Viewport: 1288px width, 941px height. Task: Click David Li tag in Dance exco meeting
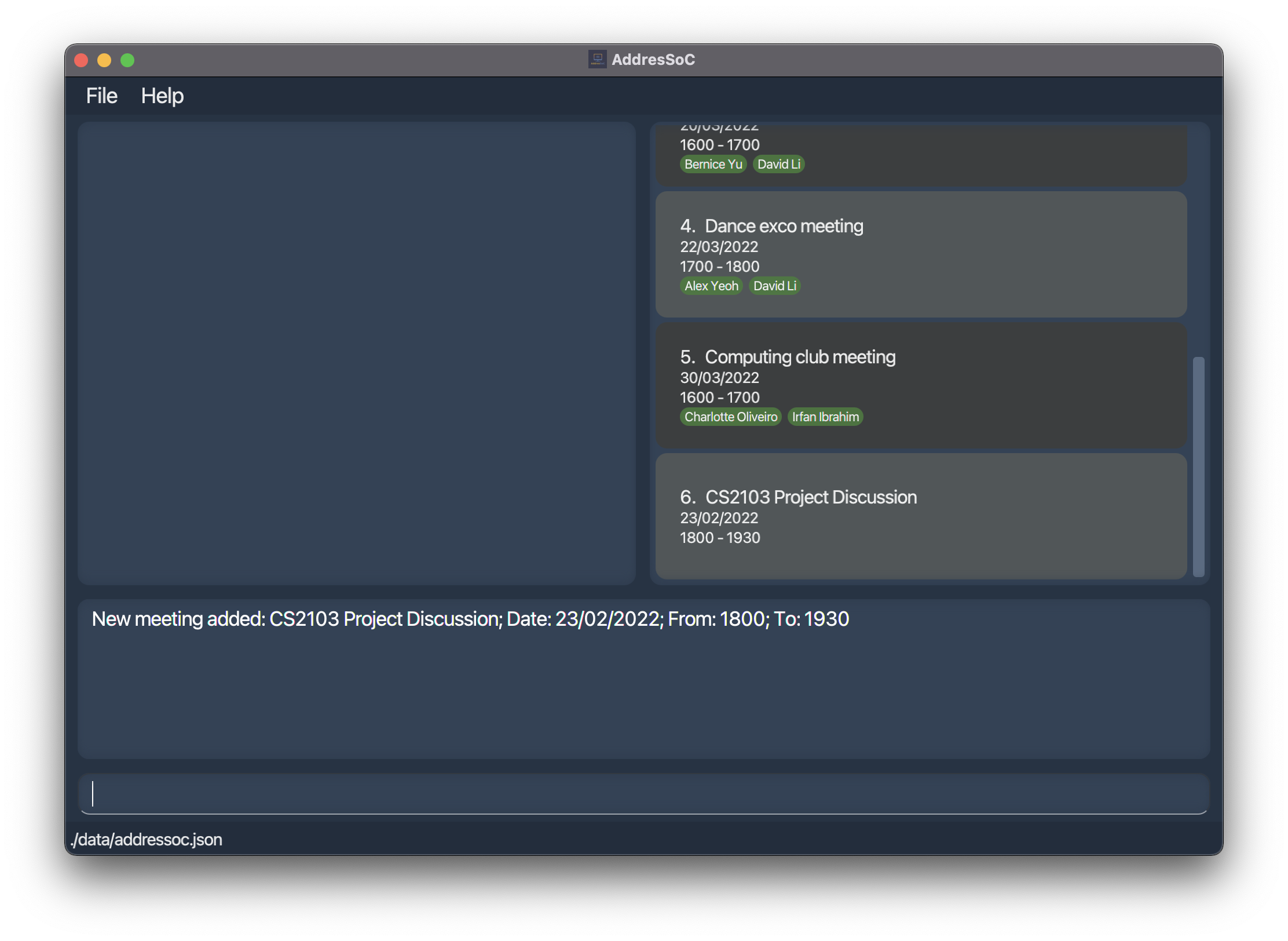tap(774, 286)
